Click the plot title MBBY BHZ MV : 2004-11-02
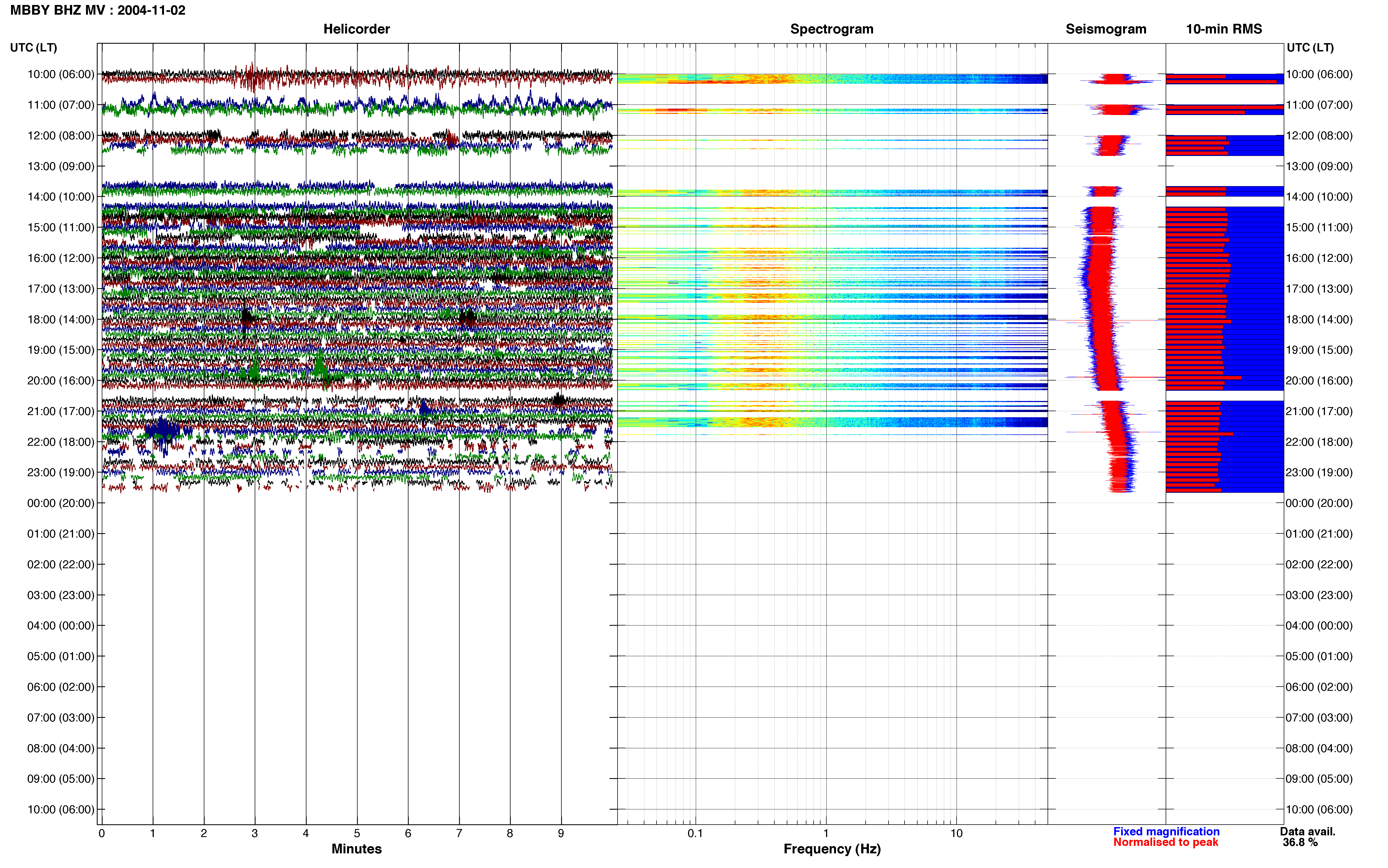Image resolution: width=1388 pixels, height=868 pixels. [x=98, y=10]
